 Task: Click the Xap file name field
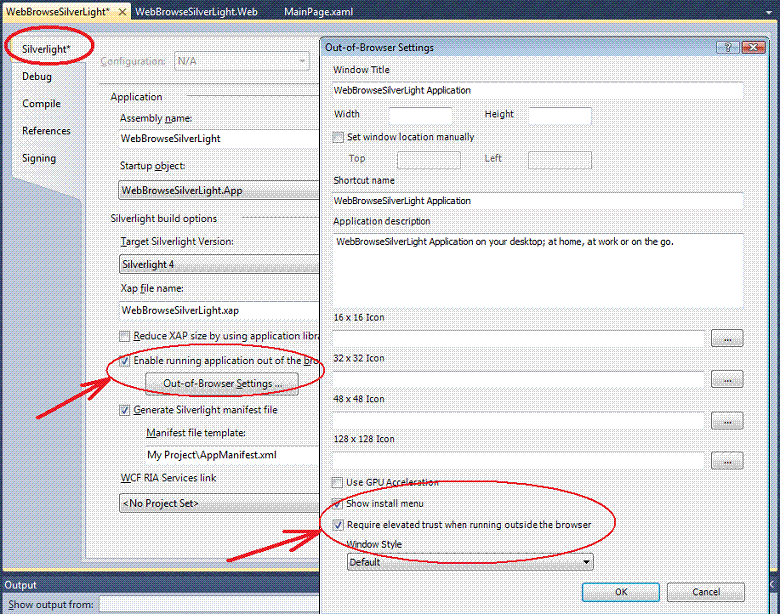219,310
